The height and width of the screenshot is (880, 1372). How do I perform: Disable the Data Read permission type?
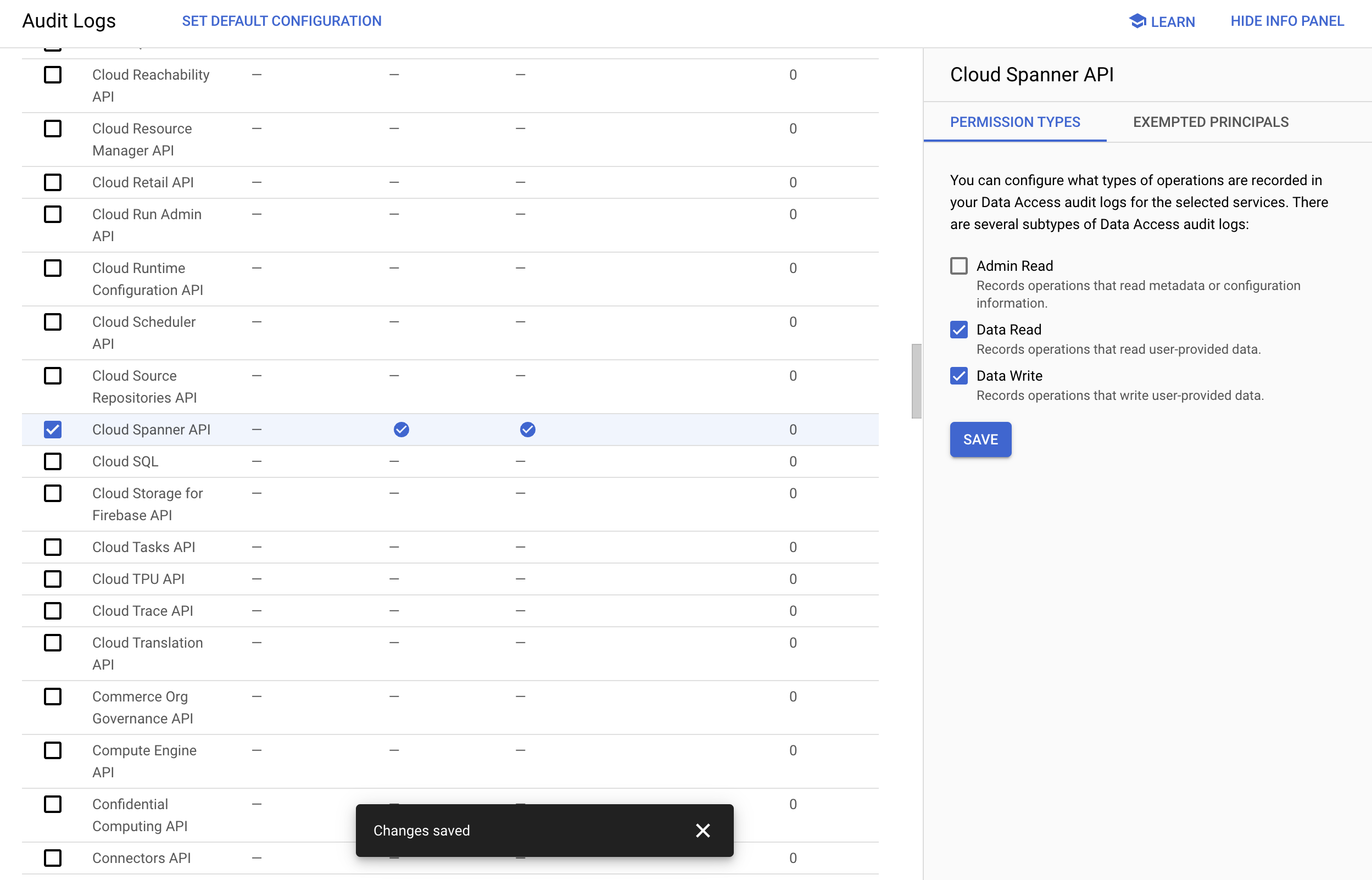click(x=958, y=330)
